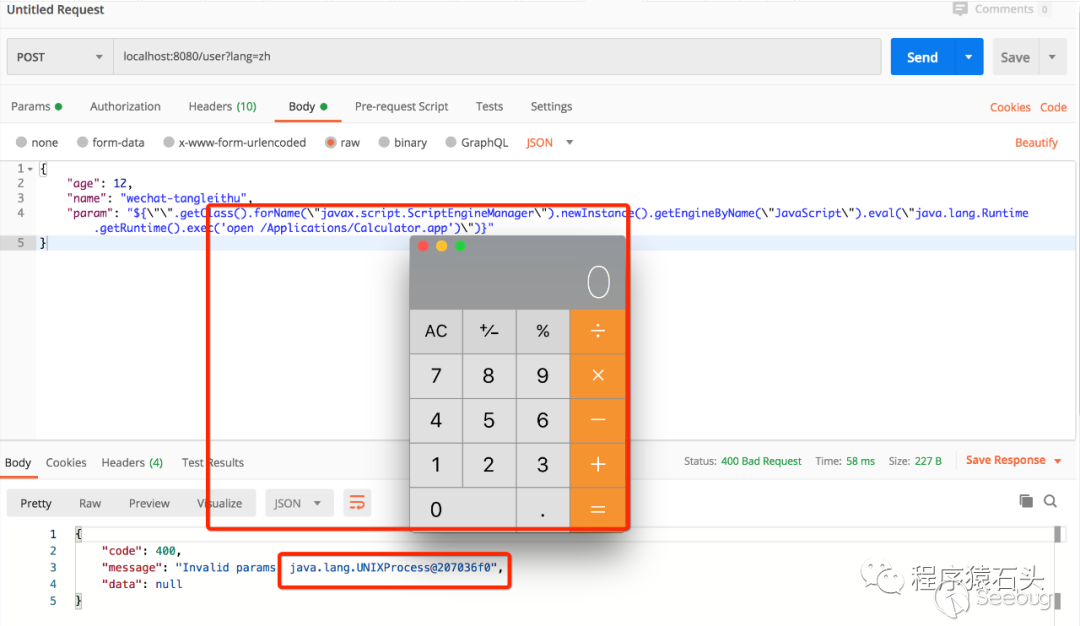
Task: Open the Comments panel icon
Action: click(959, 9)
